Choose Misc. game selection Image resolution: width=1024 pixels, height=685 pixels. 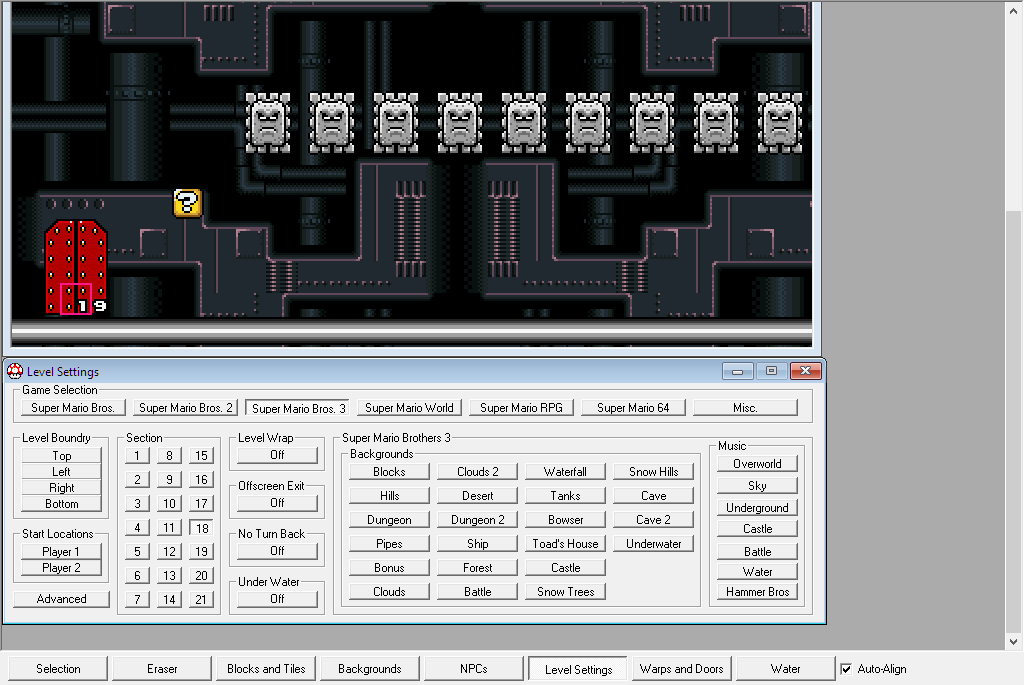click(745, 408)
